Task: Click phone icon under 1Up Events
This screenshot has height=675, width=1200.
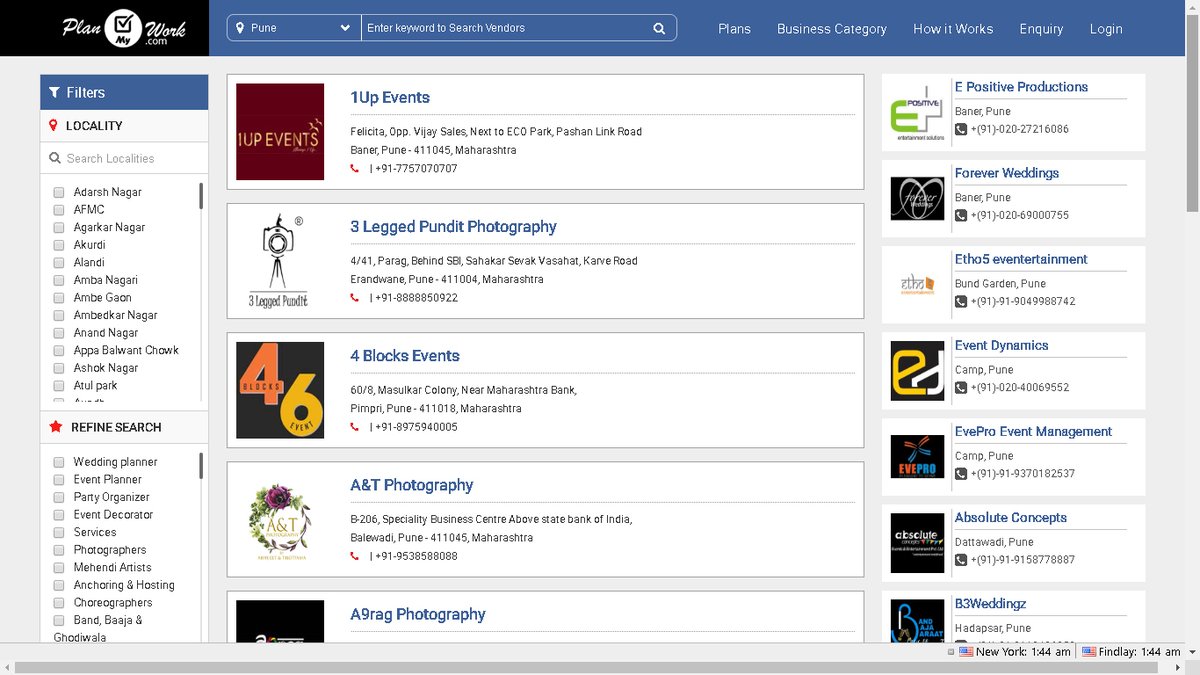Action: coord(355,169)
